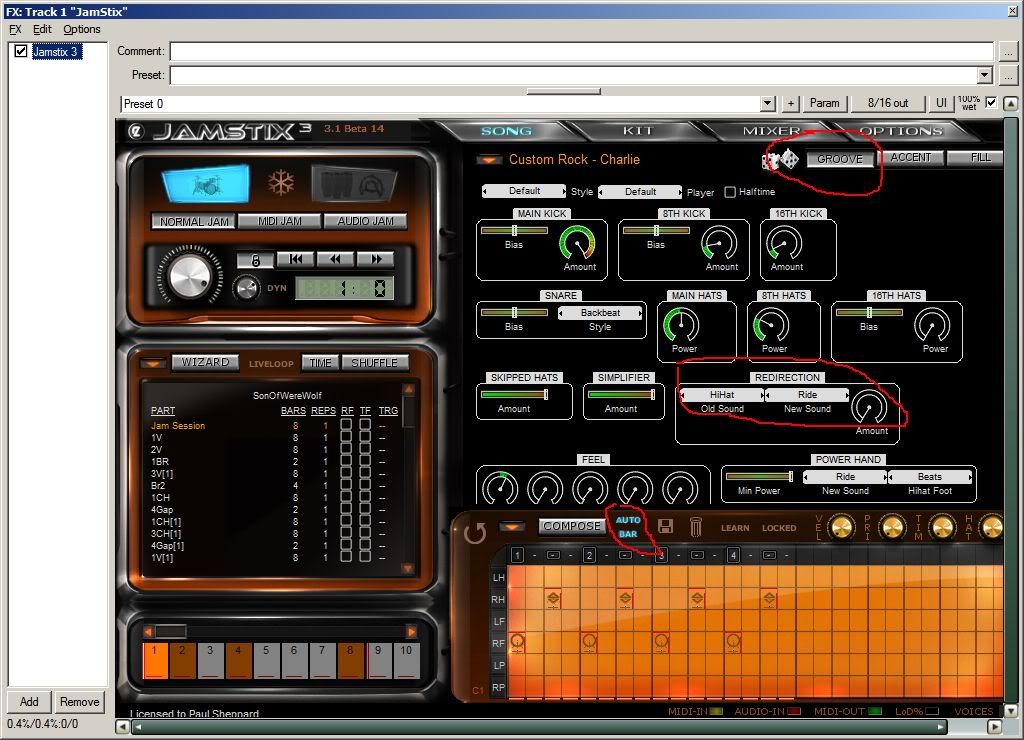This screenshot has height=740, width=1024.
Task: Expand the Custom Rock - Charlie style menu
Action: click(489, 159)
